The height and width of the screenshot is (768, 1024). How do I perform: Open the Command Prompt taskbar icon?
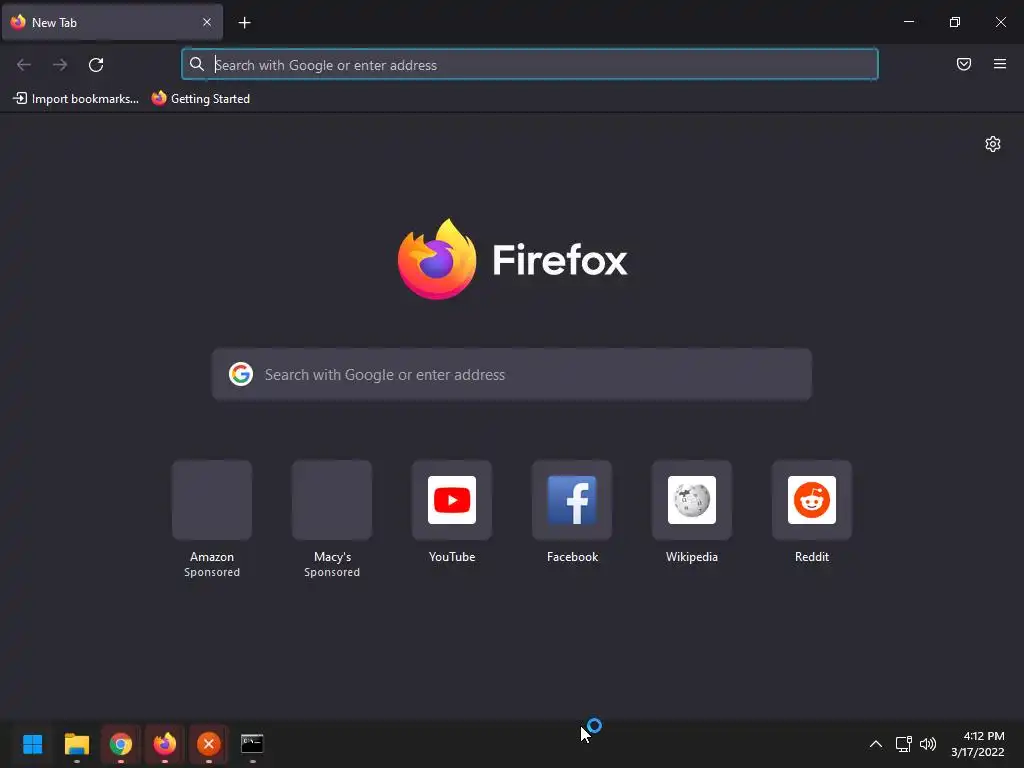coord(252,744)
